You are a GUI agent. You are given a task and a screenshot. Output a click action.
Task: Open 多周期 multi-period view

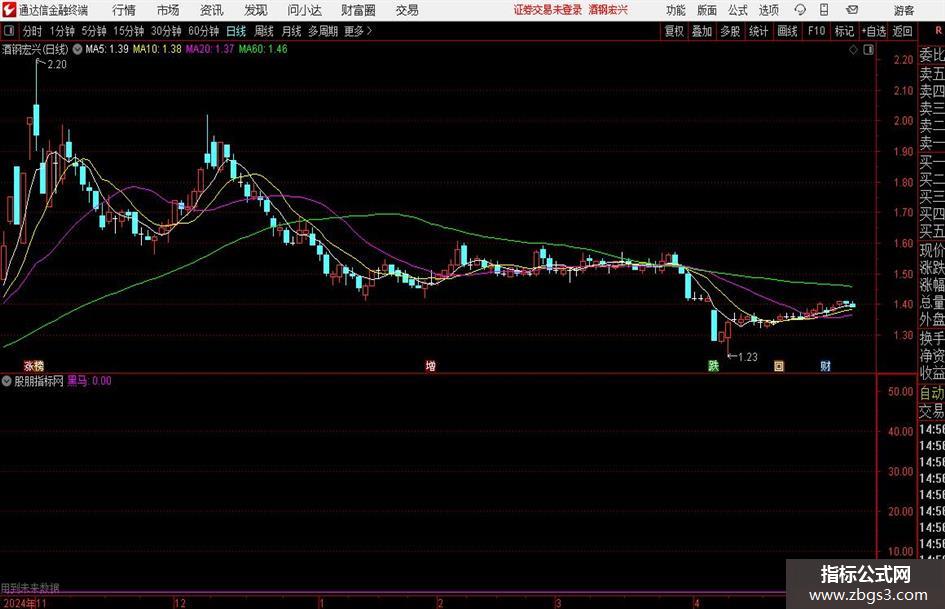[x=323, y=31]
